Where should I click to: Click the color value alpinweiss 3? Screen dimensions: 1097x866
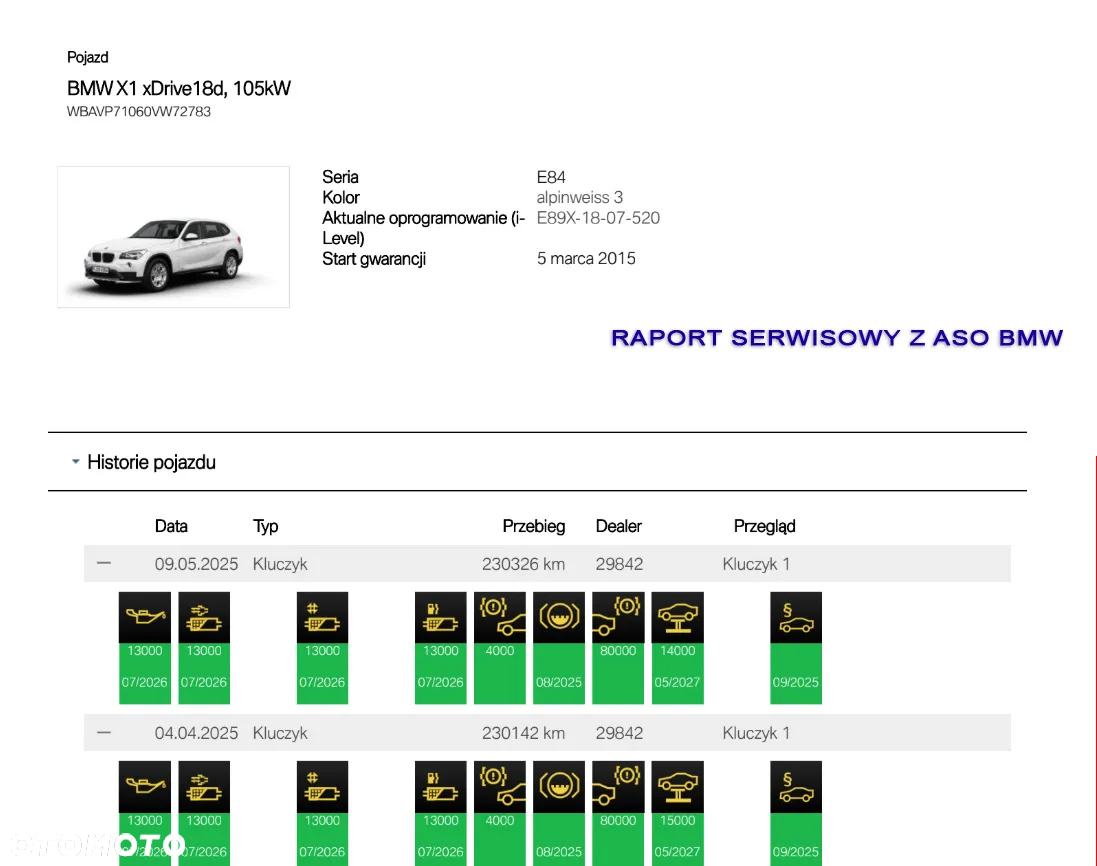tap(580, 197)
